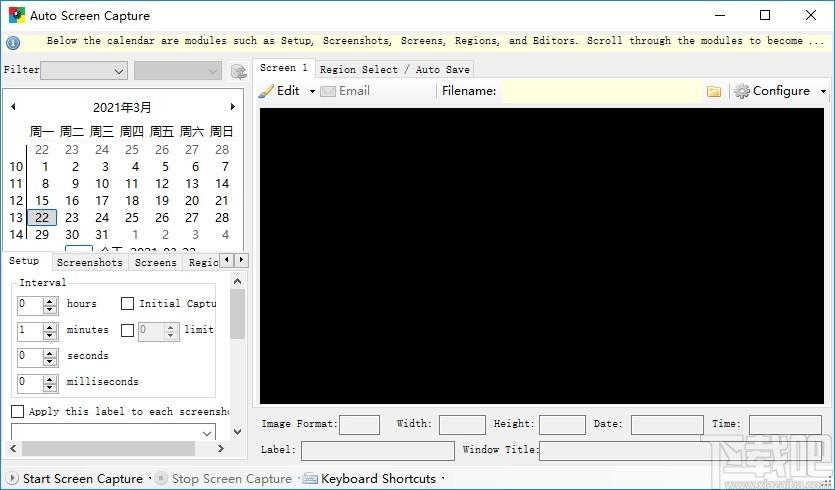Click Start Screen Capture button
835x490 pixels.
(x=76, y=479)
